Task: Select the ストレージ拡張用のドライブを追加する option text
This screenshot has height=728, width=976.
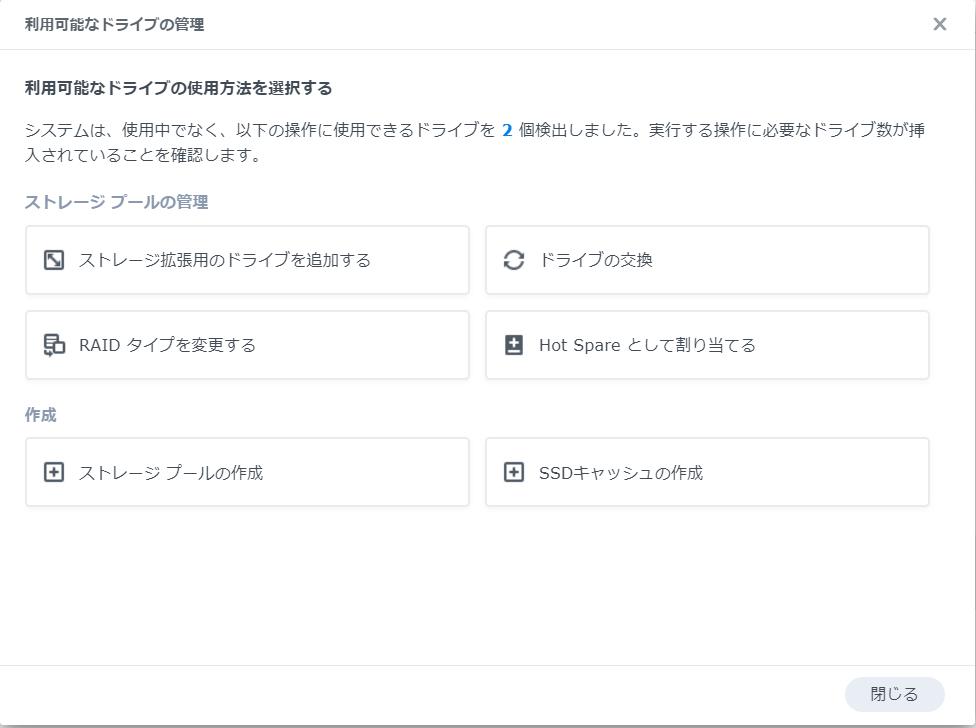Action: coord(224,260)
